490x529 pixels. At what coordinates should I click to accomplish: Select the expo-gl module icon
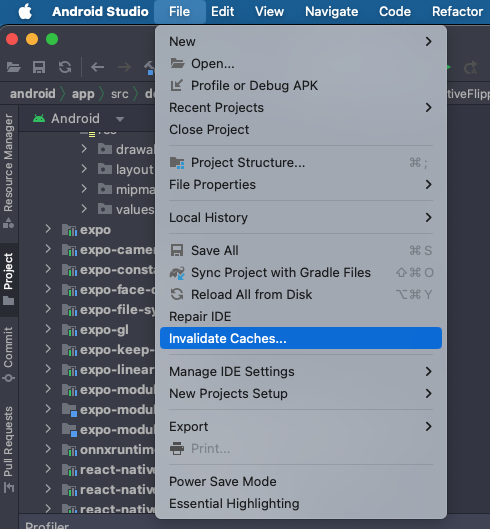click(x=70, y=330)
